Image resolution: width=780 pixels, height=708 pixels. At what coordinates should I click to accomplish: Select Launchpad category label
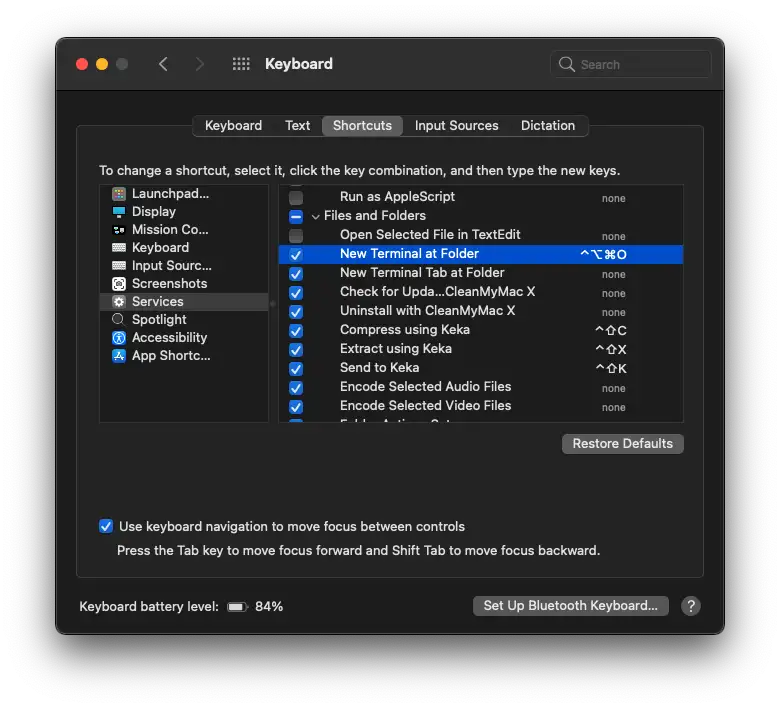click(x=170, y=194)
